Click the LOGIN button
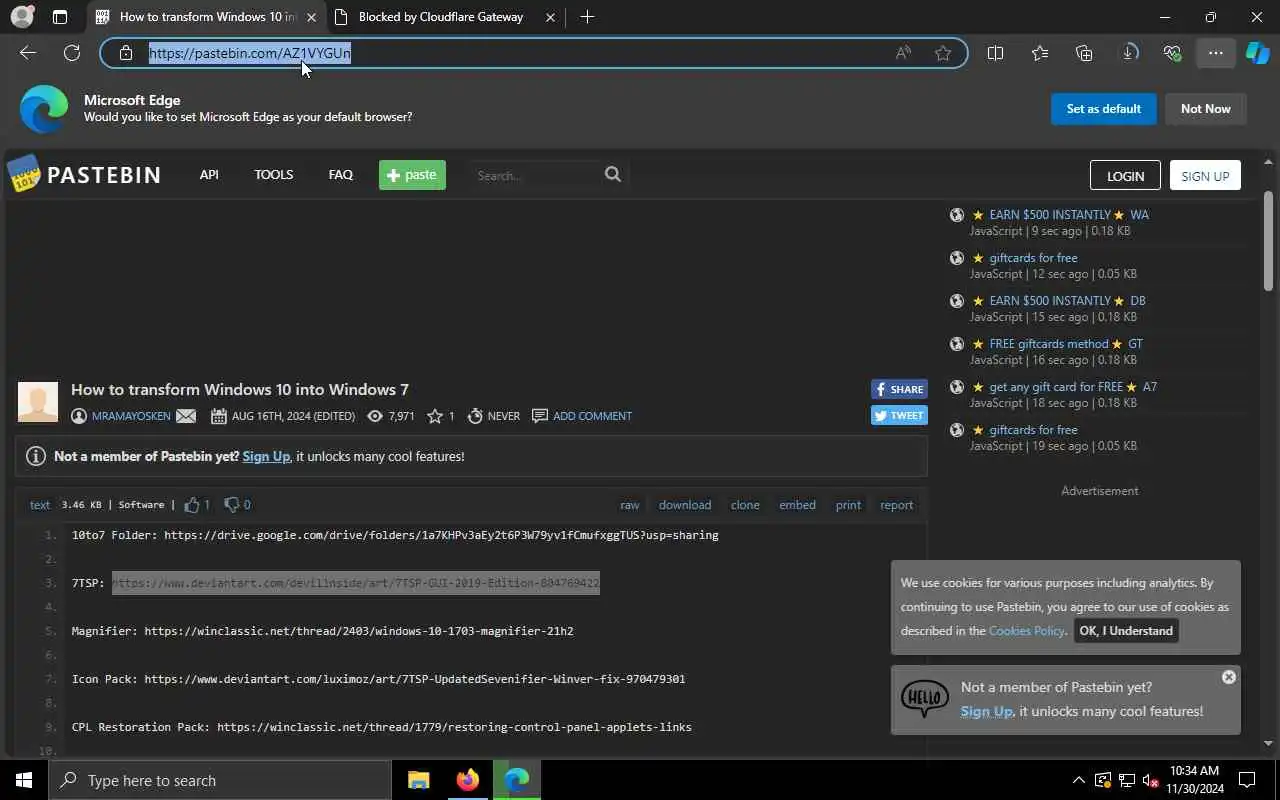1280x800 pixels. click(1125, 175)
